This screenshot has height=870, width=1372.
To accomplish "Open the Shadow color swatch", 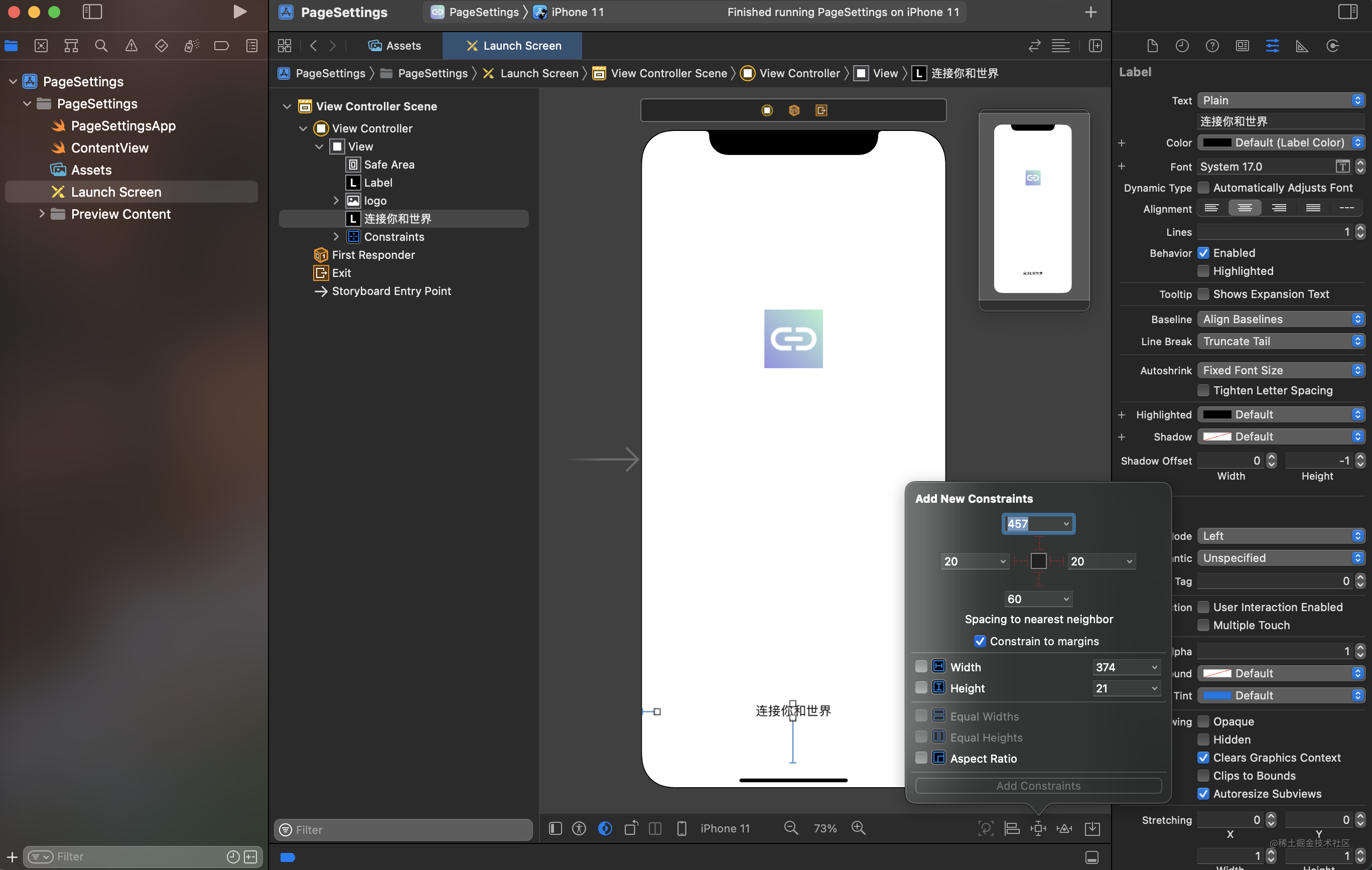I will click(x=1216, y=437).
